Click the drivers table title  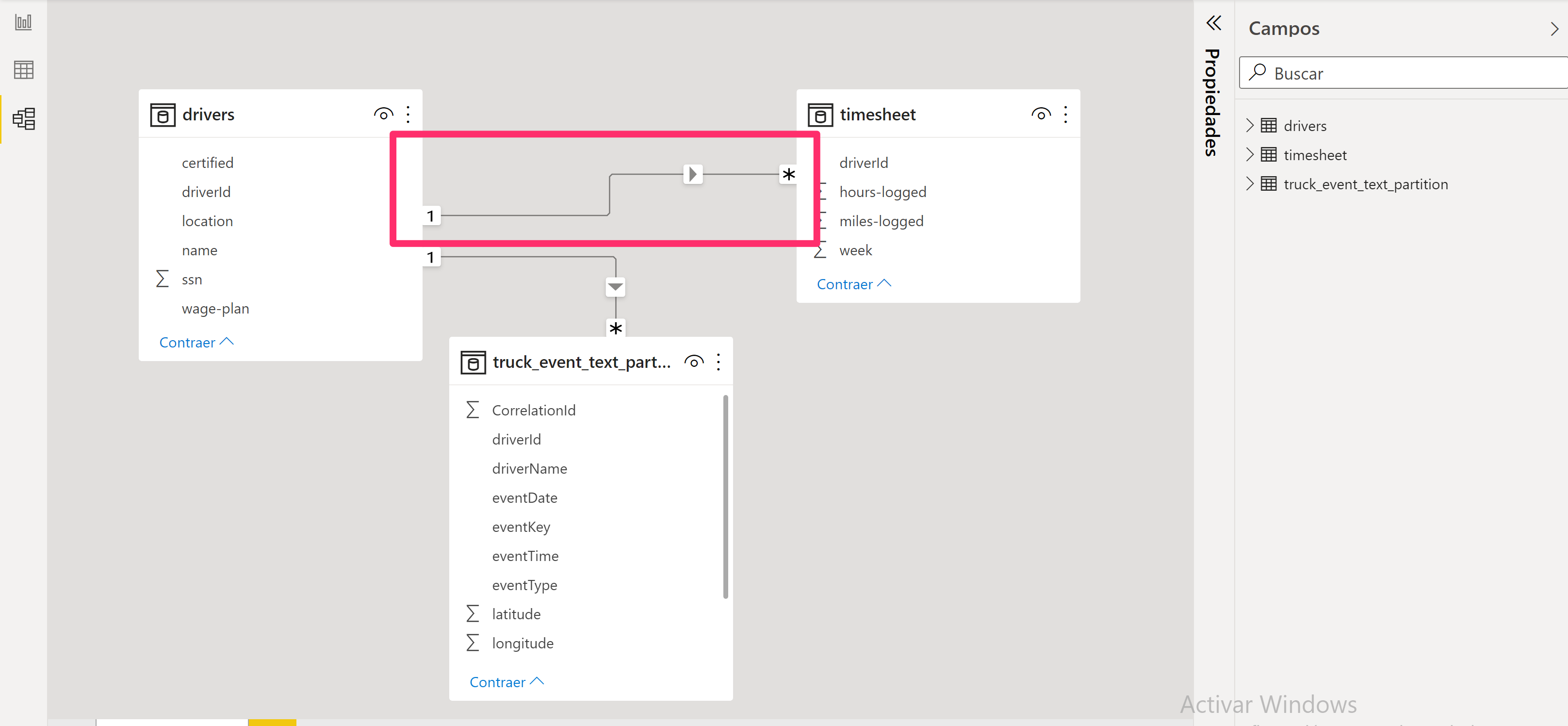pyautogui.click(x=208, y=115)
